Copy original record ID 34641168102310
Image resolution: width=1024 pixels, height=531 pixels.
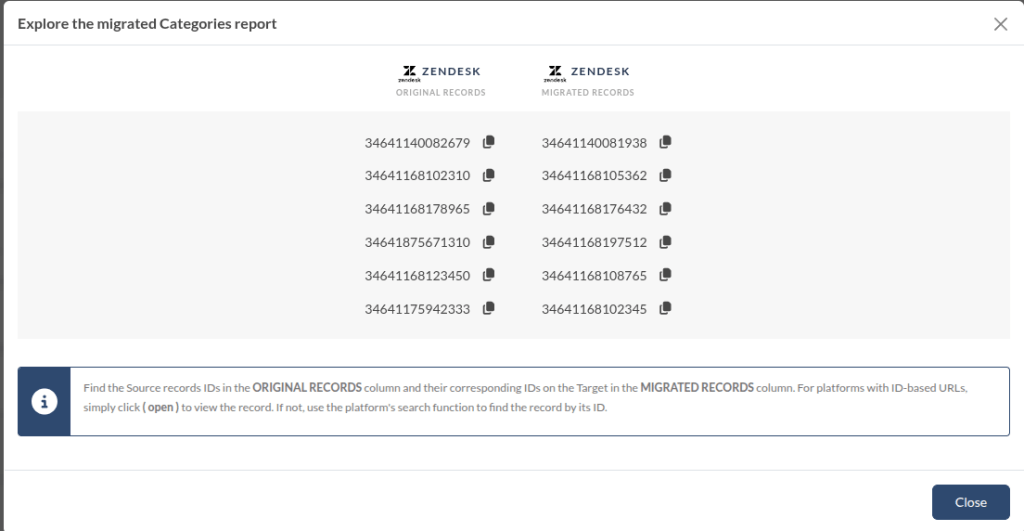pyautogui.click(x=489, y=175)
